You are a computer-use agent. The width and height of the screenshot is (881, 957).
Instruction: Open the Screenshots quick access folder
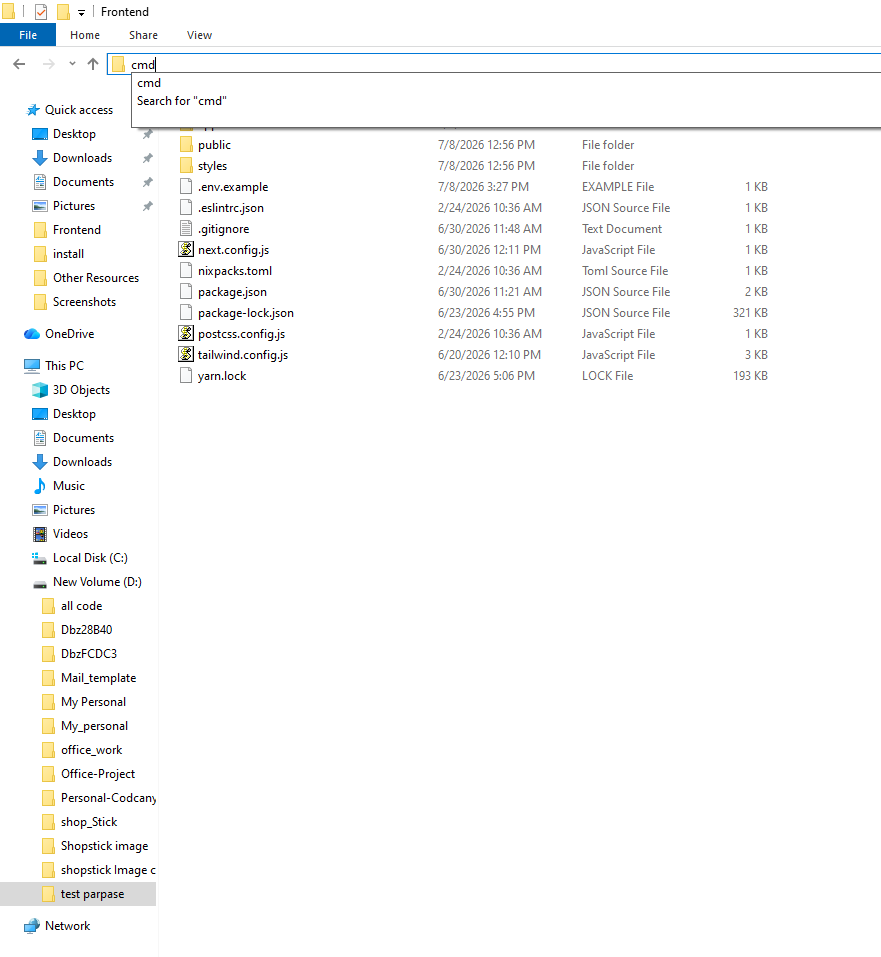click(84, 302)
